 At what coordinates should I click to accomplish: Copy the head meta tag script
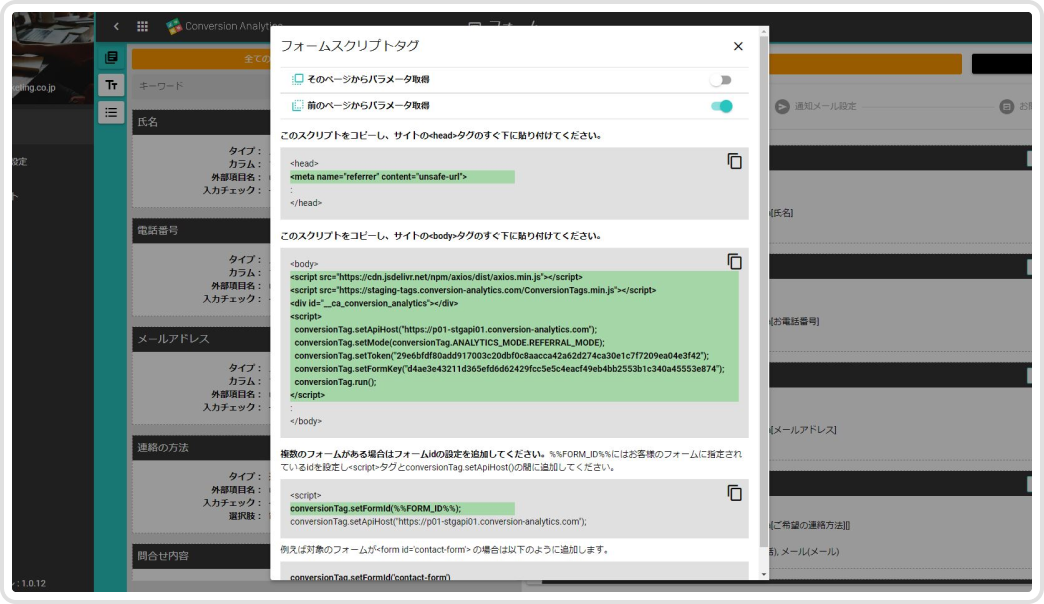(734, 162)
